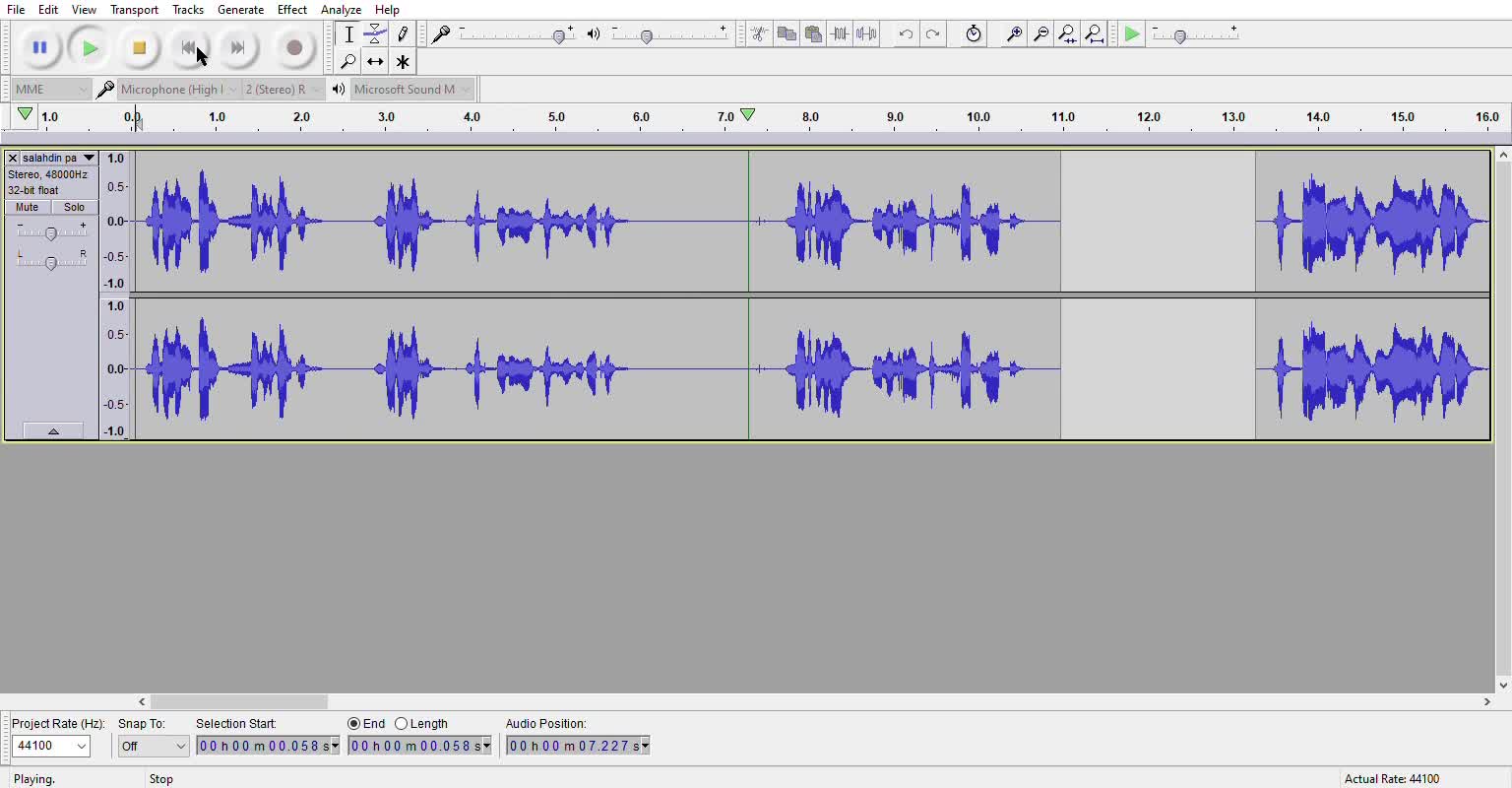This screenshot has width=1512, height=788.
Task: Open the Tracks menu
Action: pos(188,10)
